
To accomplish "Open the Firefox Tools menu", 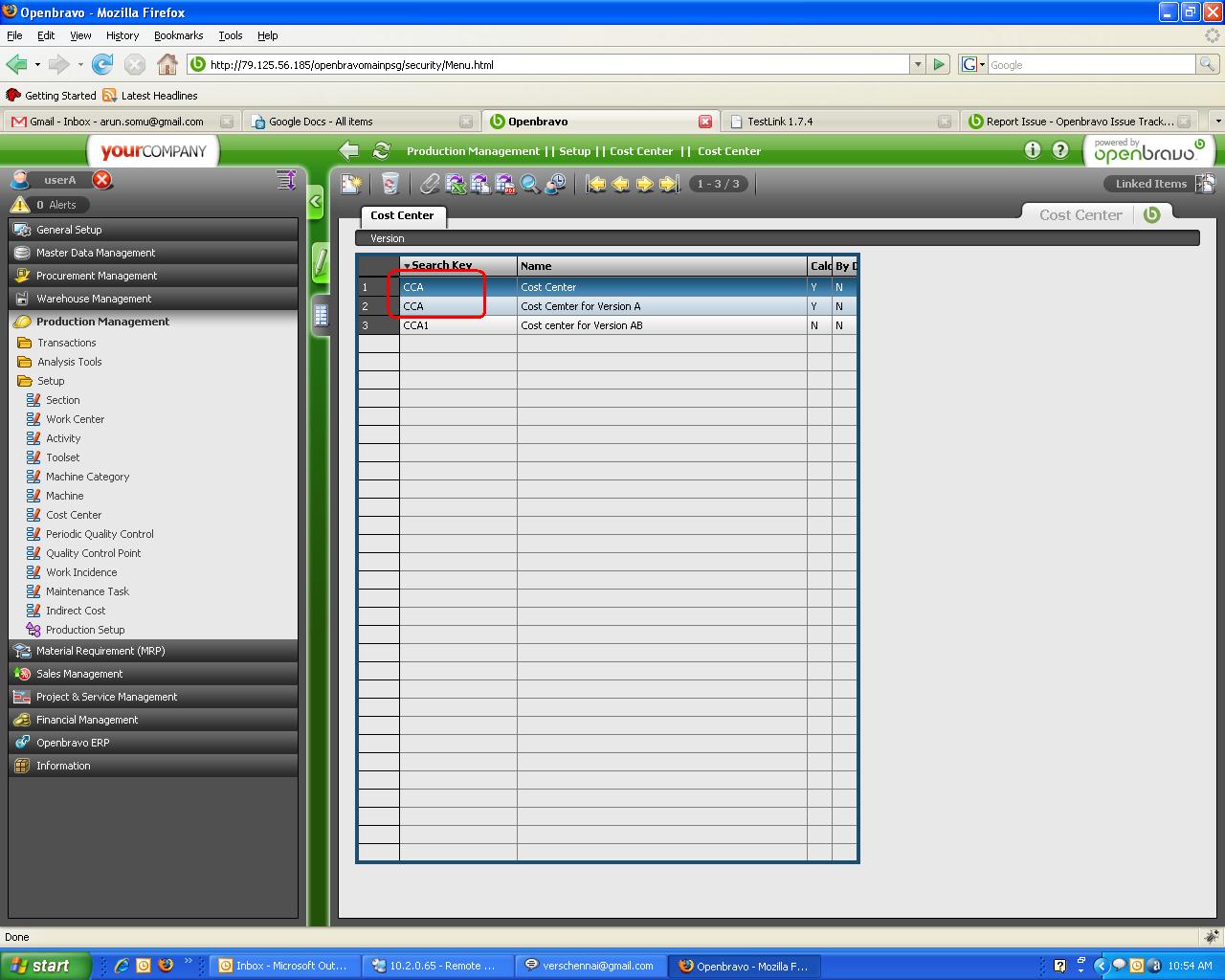I will (x=231, y=35).
